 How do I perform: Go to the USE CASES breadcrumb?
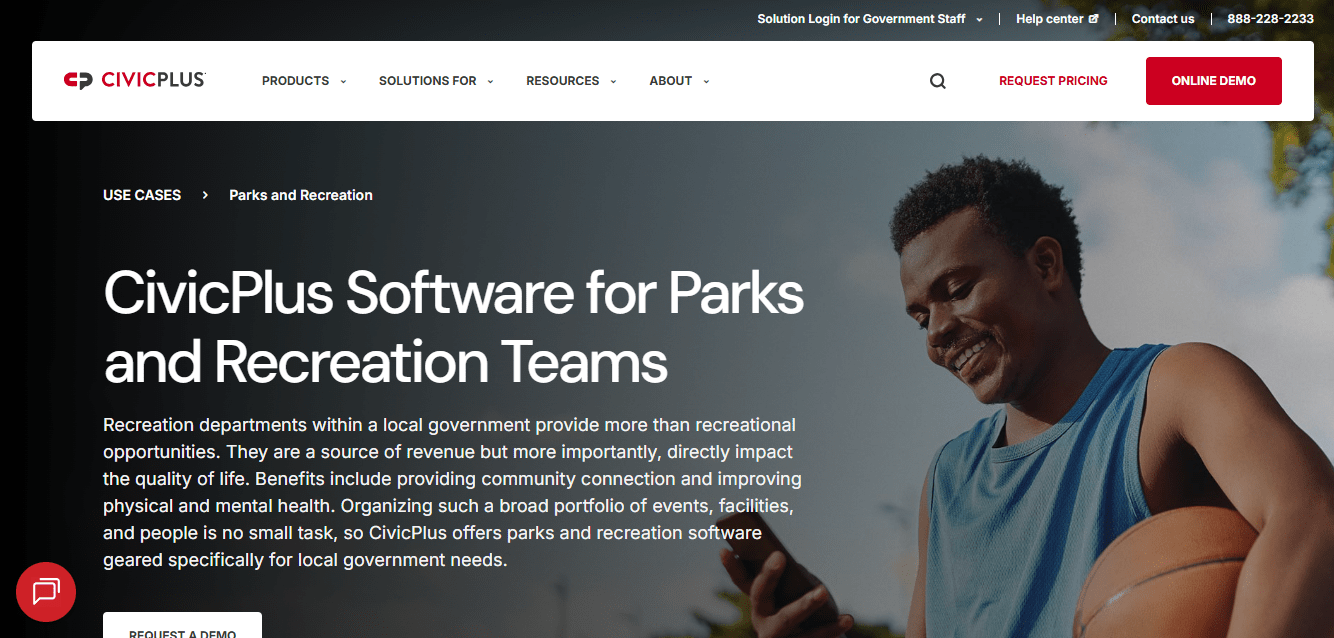pos(142,195)
